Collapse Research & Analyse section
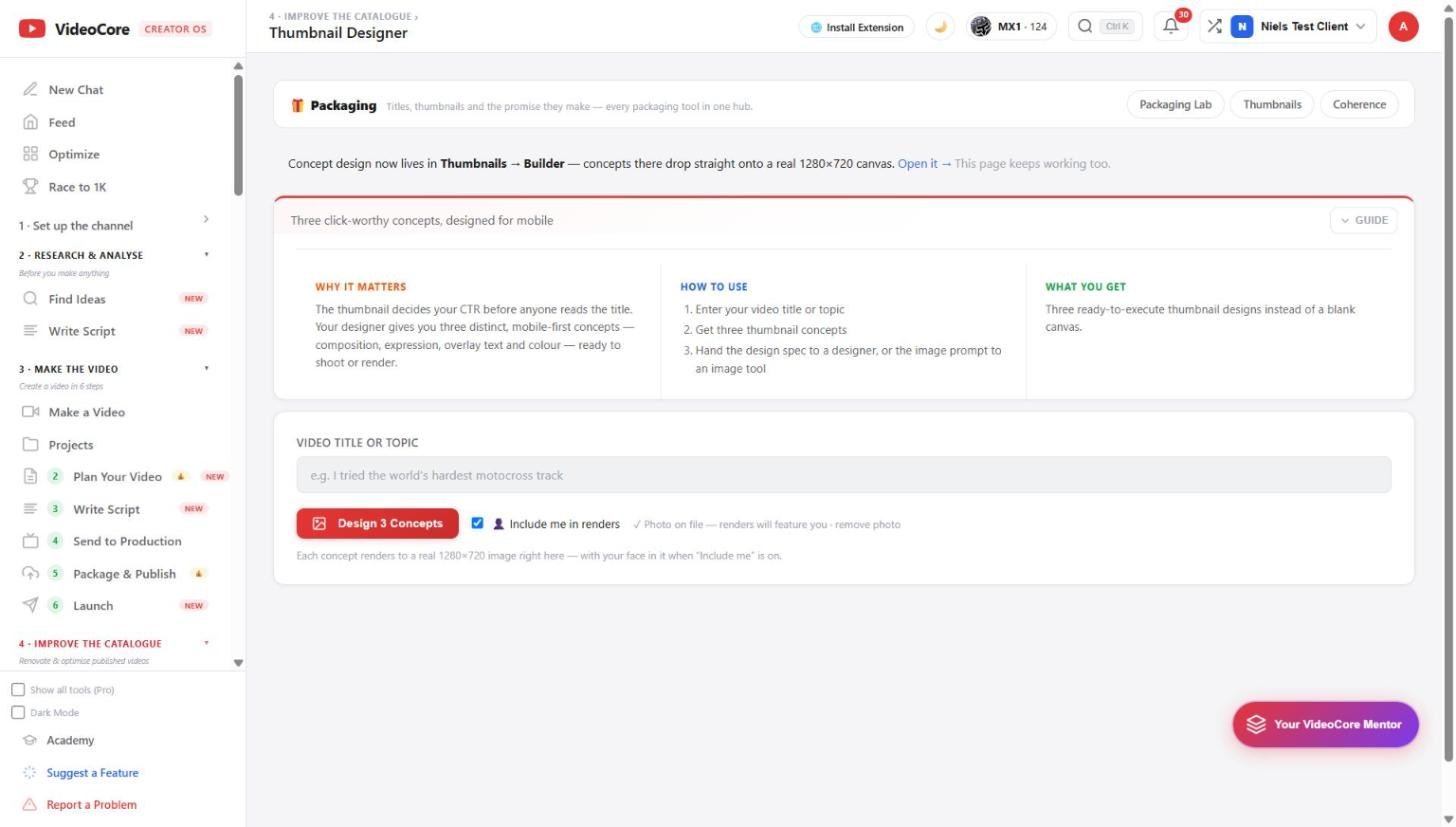Screen dimensions: 1456x827 (x=114, y=255)
